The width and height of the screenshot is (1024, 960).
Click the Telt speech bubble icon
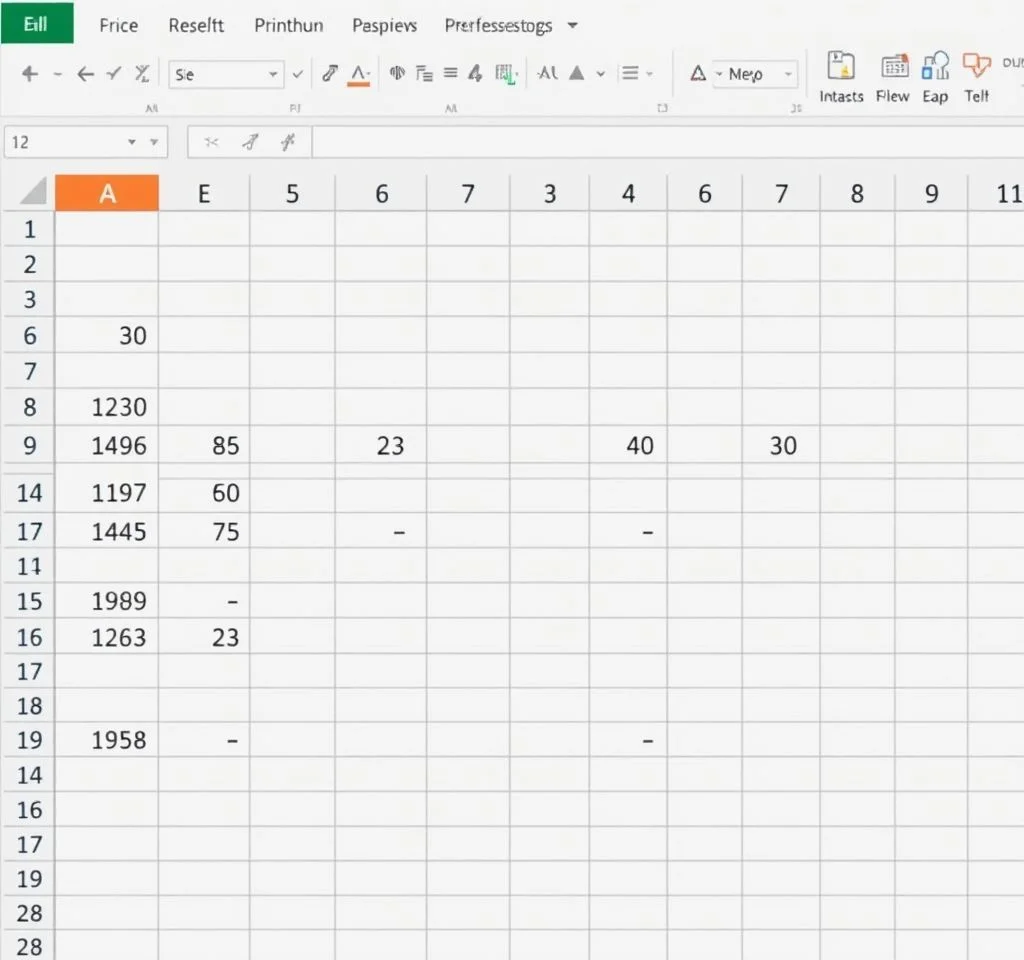click(x=976, y=68)
